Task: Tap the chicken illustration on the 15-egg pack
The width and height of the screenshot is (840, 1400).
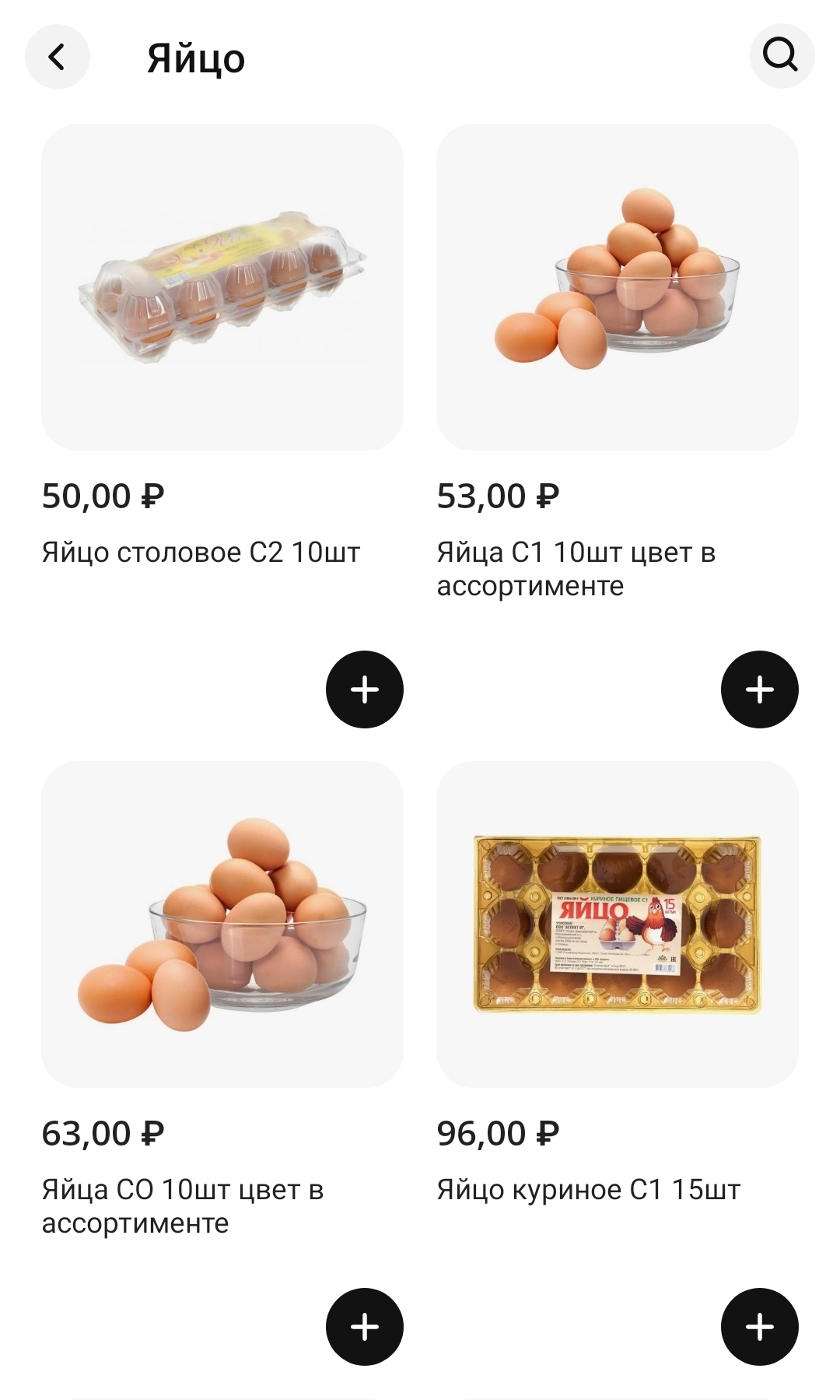Action: (650, 925)
